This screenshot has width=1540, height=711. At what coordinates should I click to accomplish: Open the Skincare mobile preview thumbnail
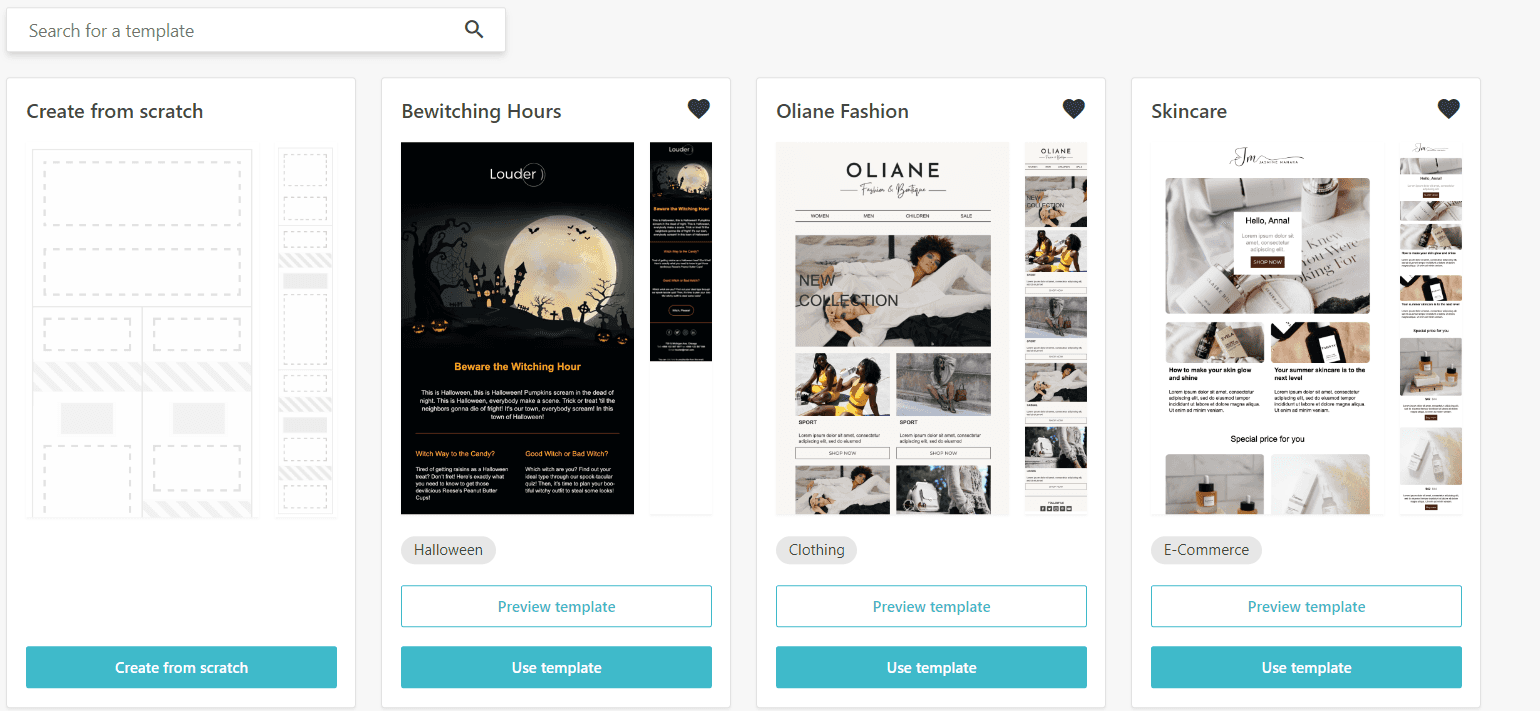tap(1431, 328)
